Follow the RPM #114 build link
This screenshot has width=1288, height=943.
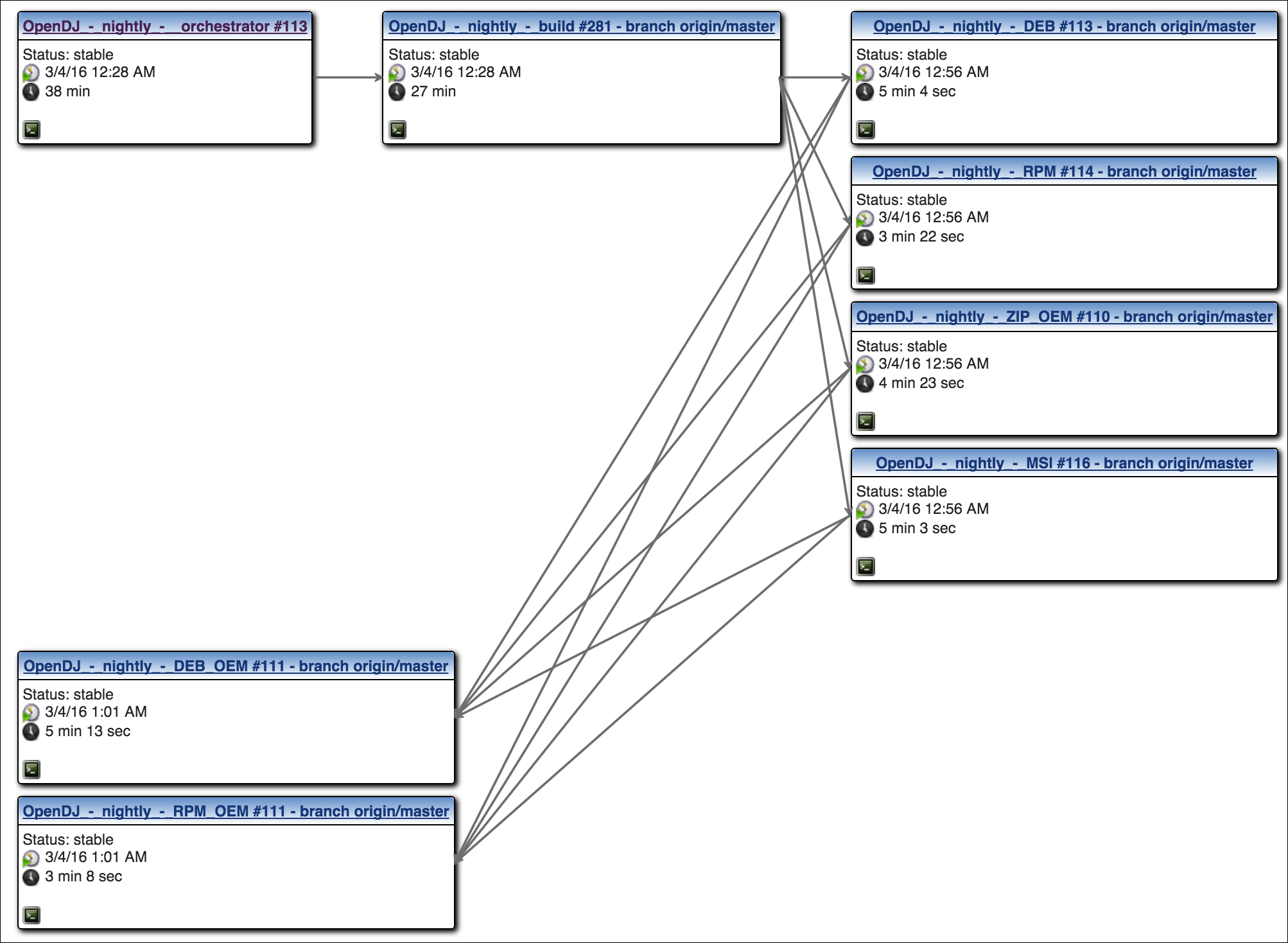[1064, 172]
